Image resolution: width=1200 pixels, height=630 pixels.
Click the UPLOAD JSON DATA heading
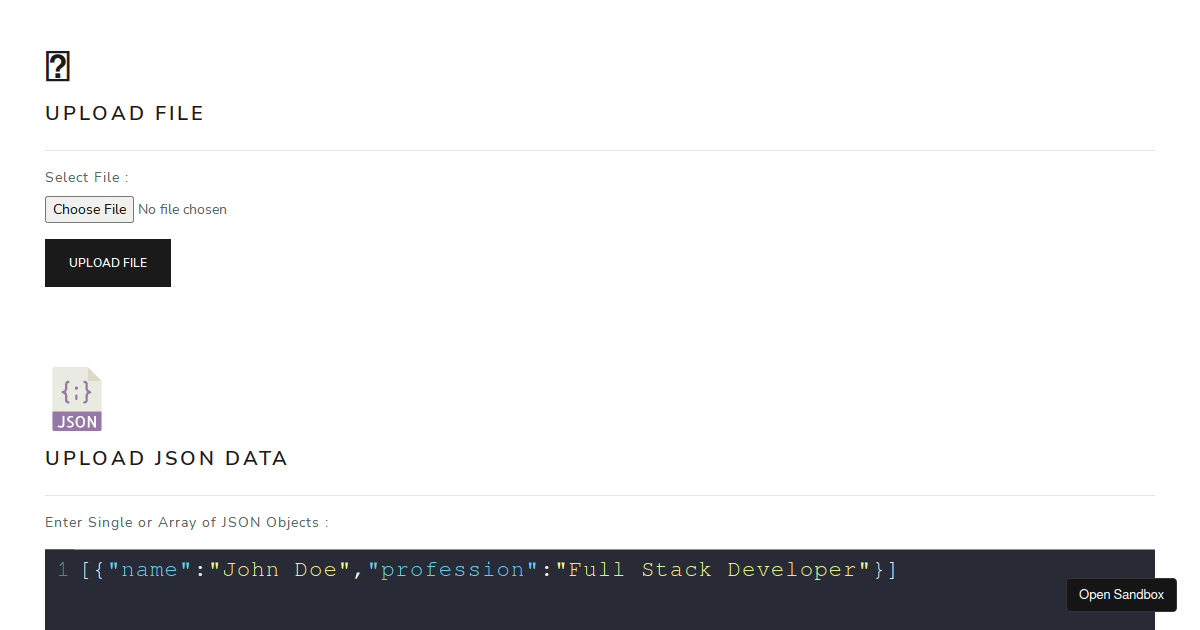(167, 458)
